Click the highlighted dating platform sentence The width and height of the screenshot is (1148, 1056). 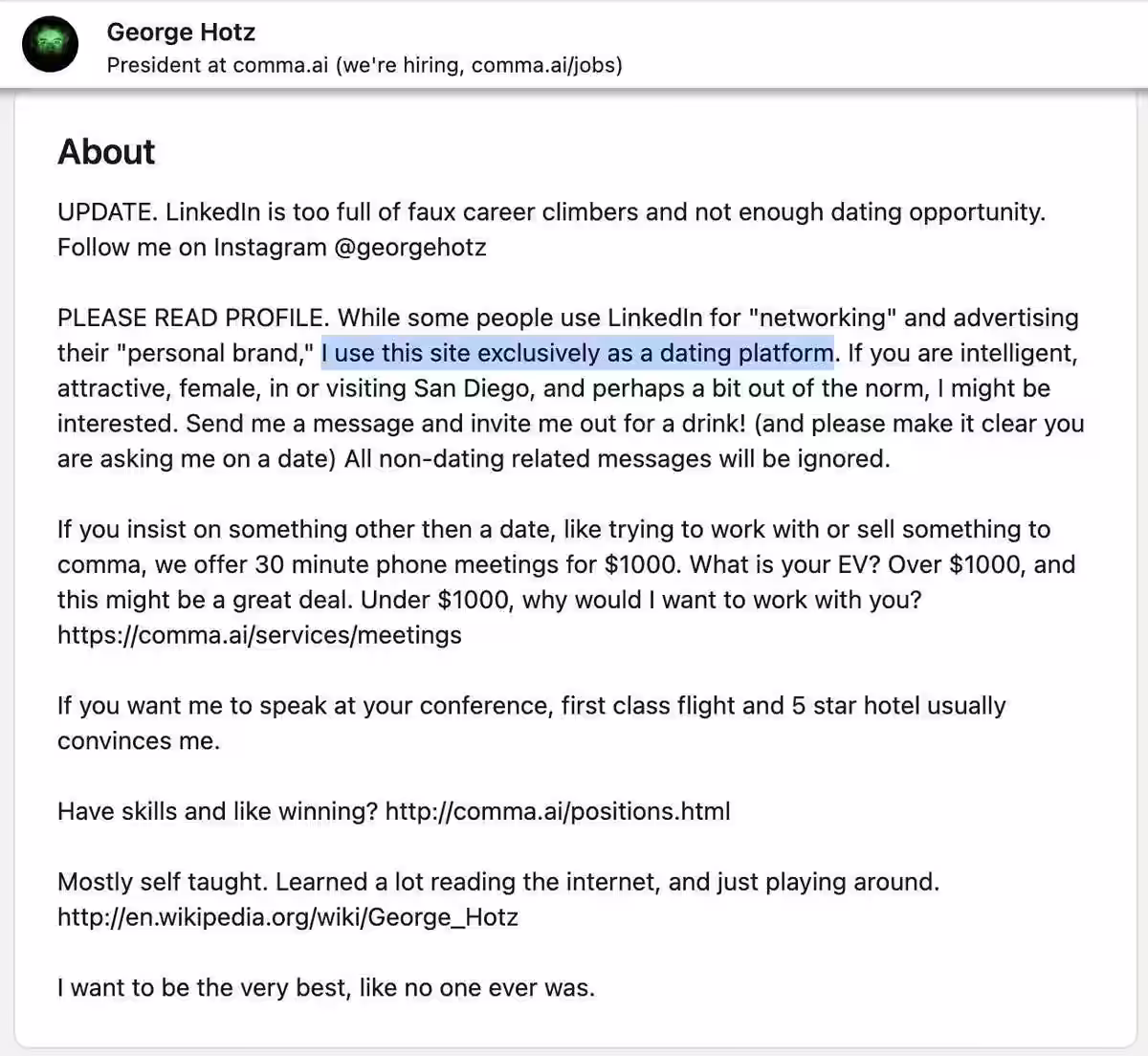coord(577,353)
